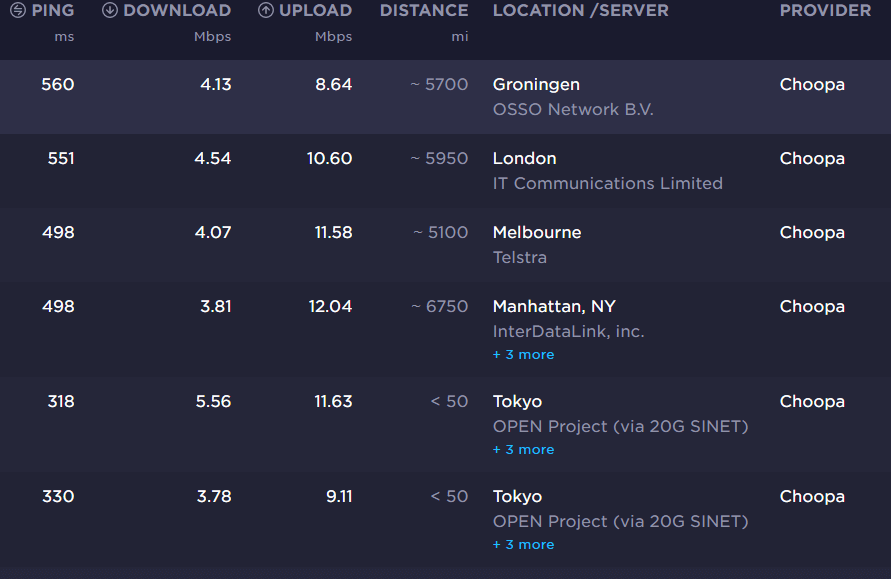
Task: Click the 4.07 download value
Action: point(213,232)
